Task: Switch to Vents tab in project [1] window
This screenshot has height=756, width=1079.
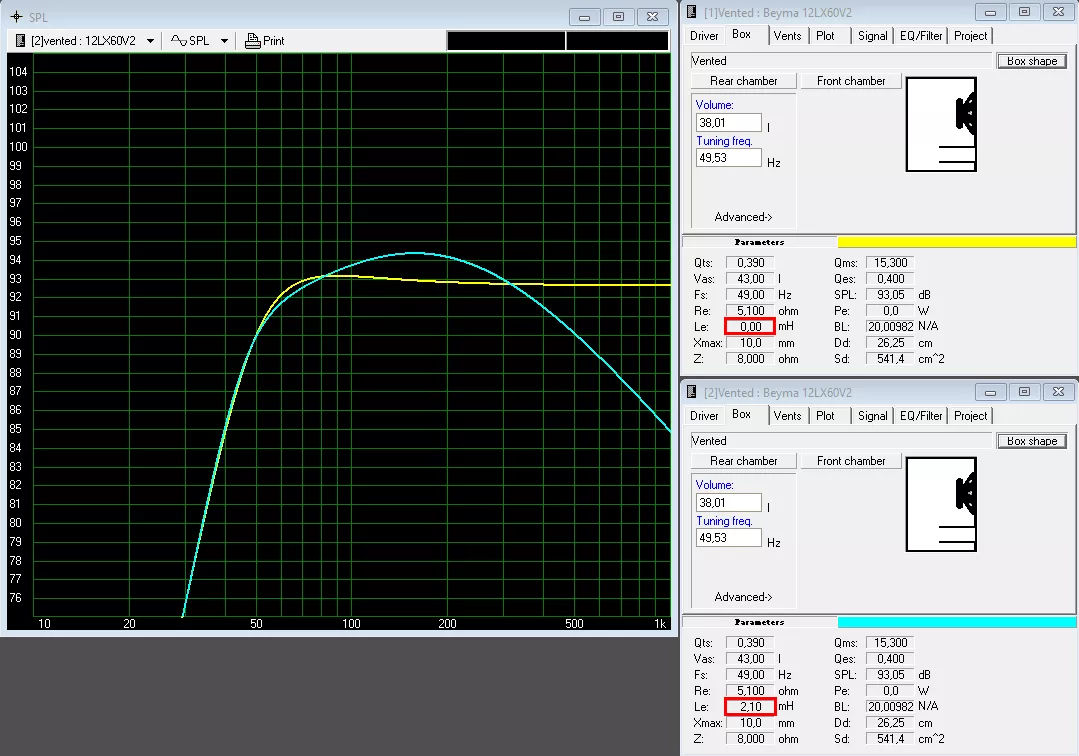Action: coord(787,35)
